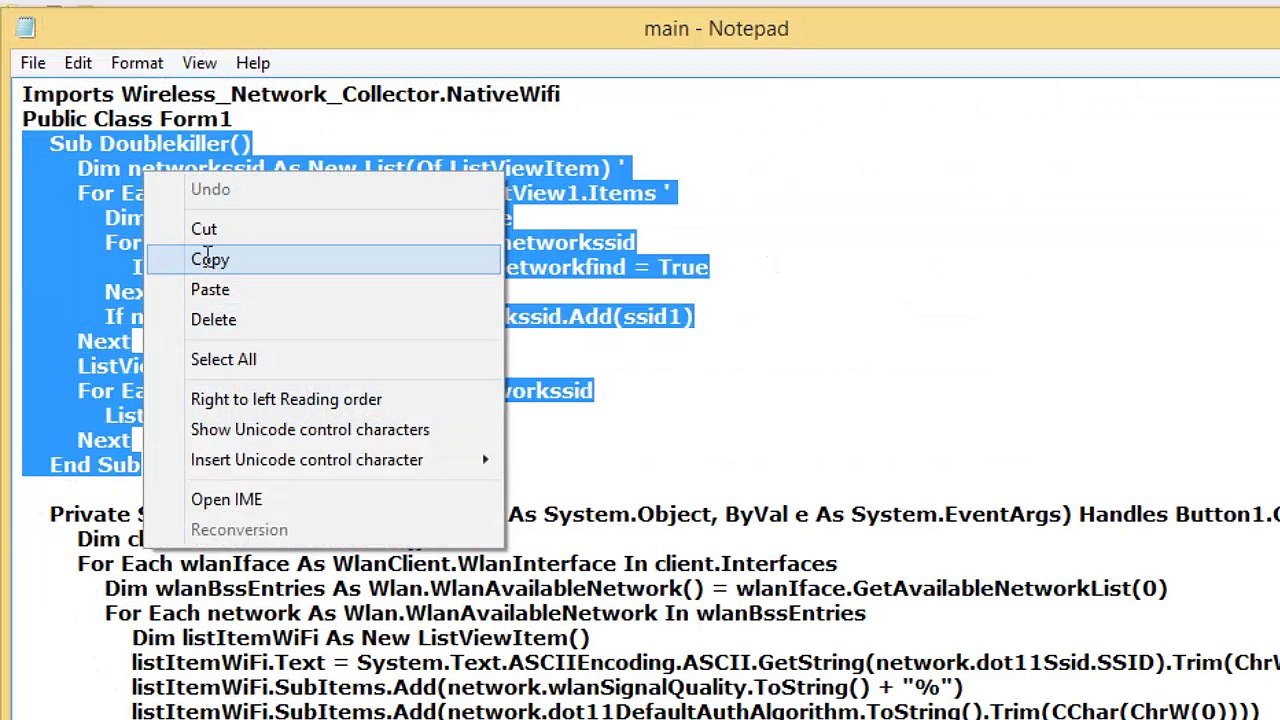Click the 'For Each network As Wlan.WlanAvailableNetwork' line
Screen dimensions: 1280x720
tap(485, 613)
